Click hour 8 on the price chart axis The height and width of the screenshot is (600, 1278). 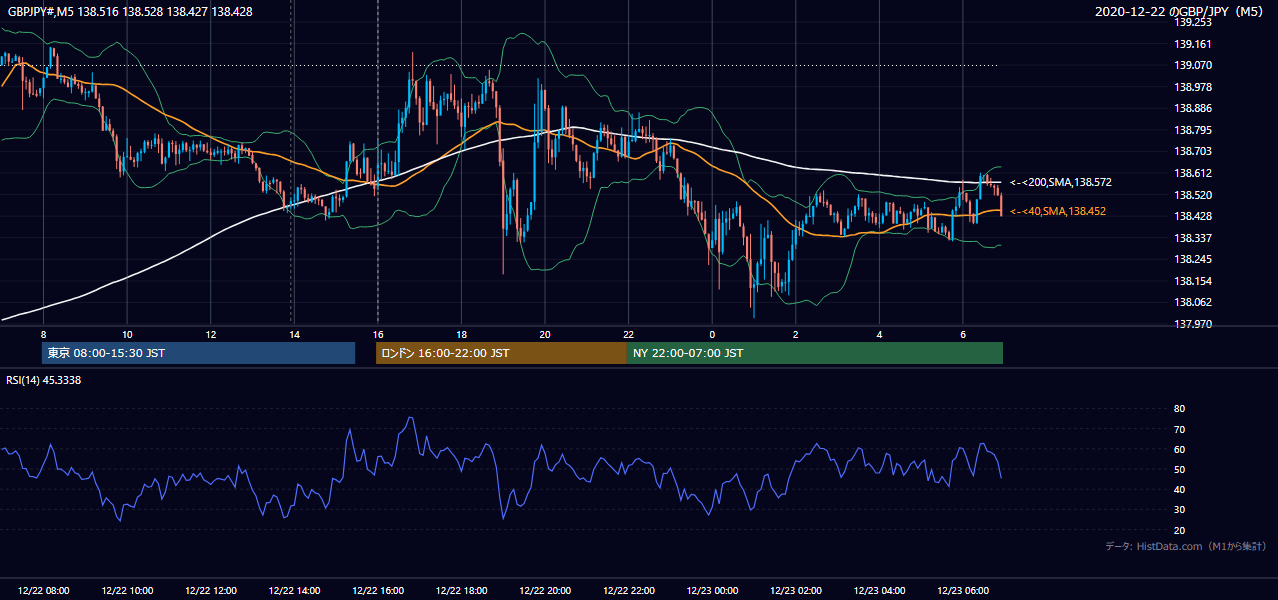coord(44,333)
